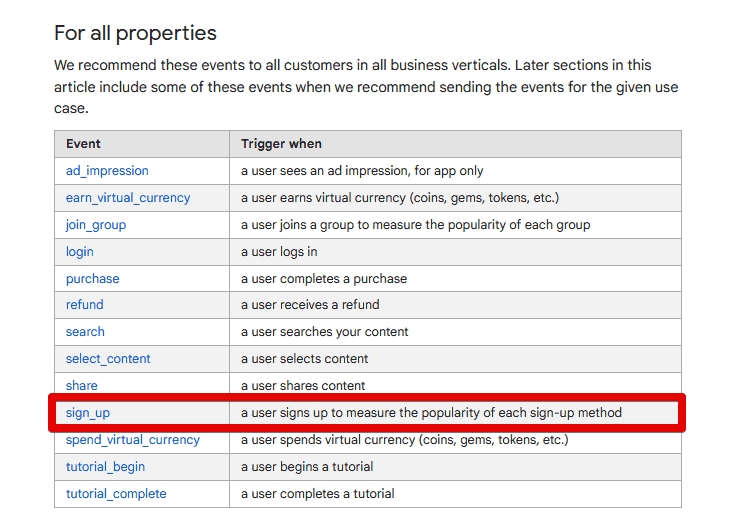
Task: Follow the tutorial_begin event link
Action: [x=105, y=467]
